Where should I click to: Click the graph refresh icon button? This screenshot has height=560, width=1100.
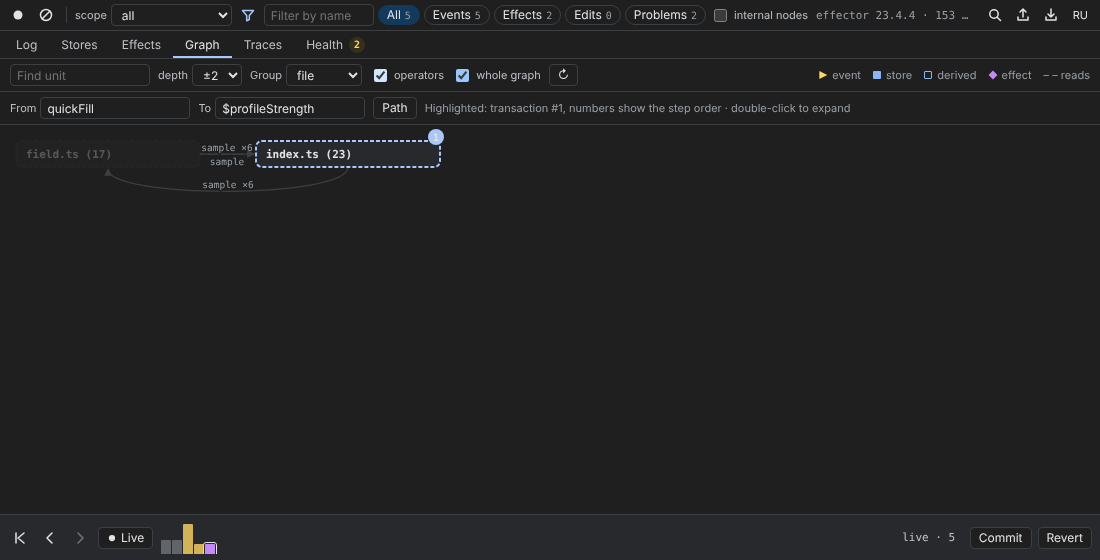tap(563, 75)
